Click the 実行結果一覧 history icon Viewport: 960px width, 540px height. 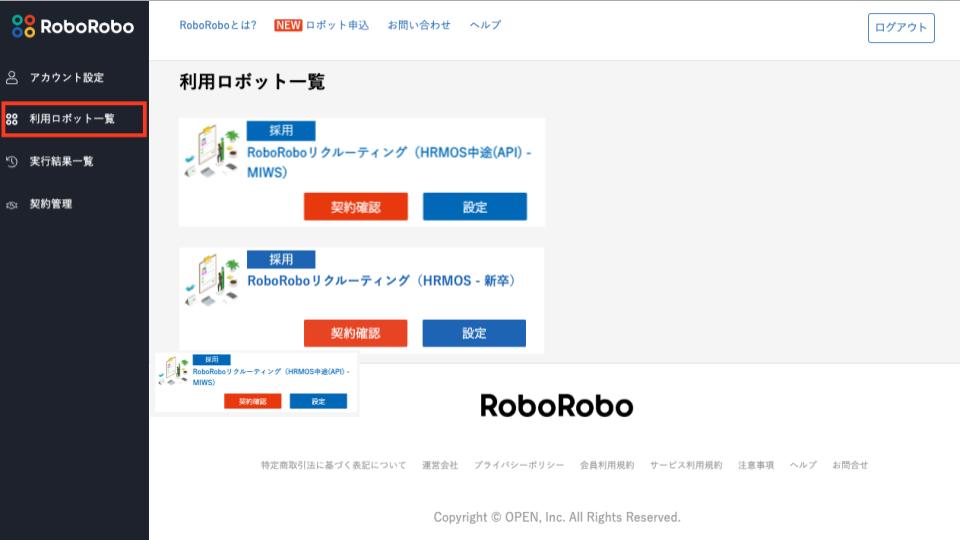click(12, 162)
